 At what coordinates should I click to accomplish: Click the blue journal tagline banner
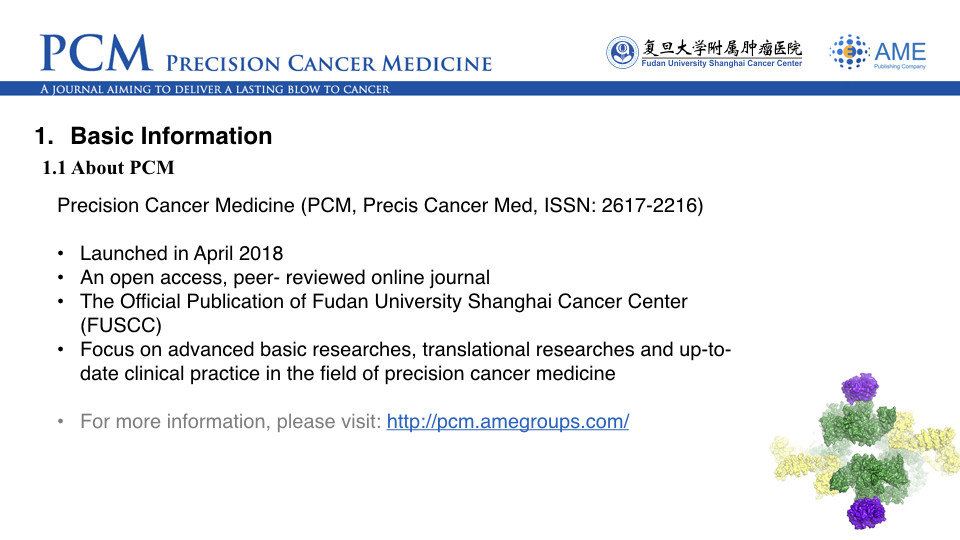(480, 89)
